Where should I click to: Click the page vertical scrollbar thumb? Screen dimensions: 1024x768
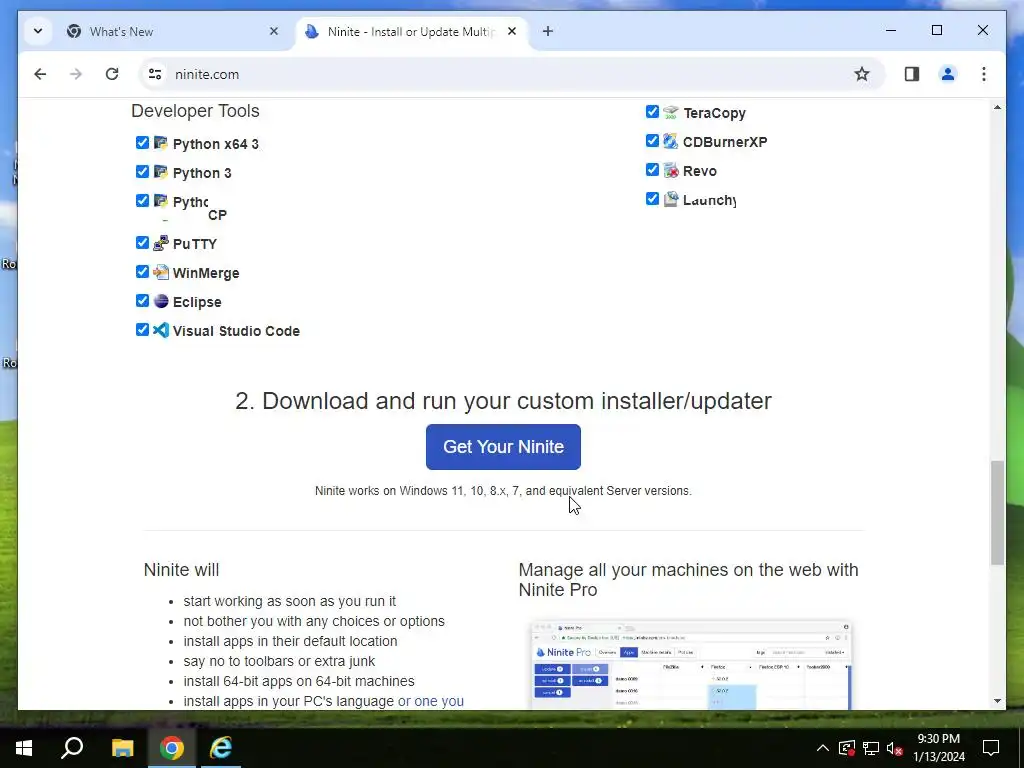pos(997,513)
